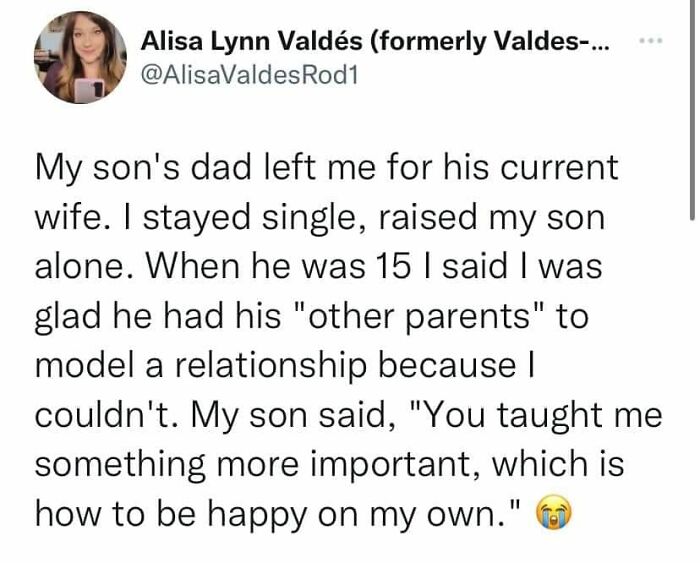The image size is (700, 563).
Task: Open the three-dot more options menu
Action: (651, 41)
